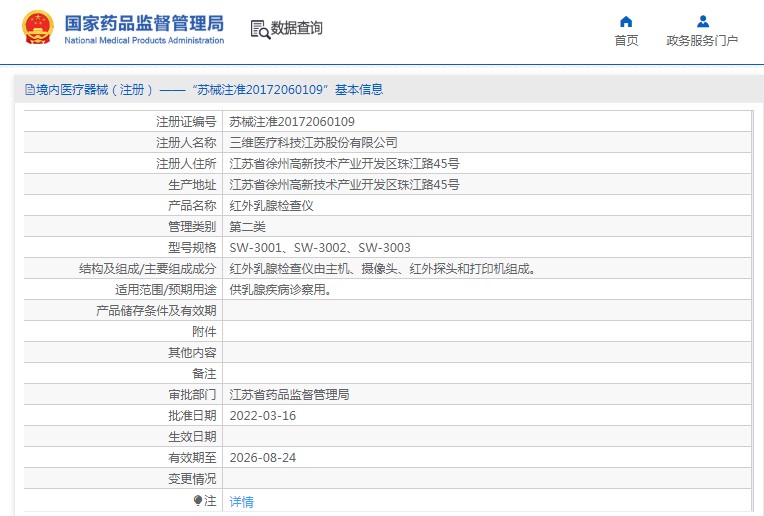This screenshot has height=516, width=764.
Task: Select company name 三维医疗科技江苏股份有限公司
Action: click(x=313, y=143)
